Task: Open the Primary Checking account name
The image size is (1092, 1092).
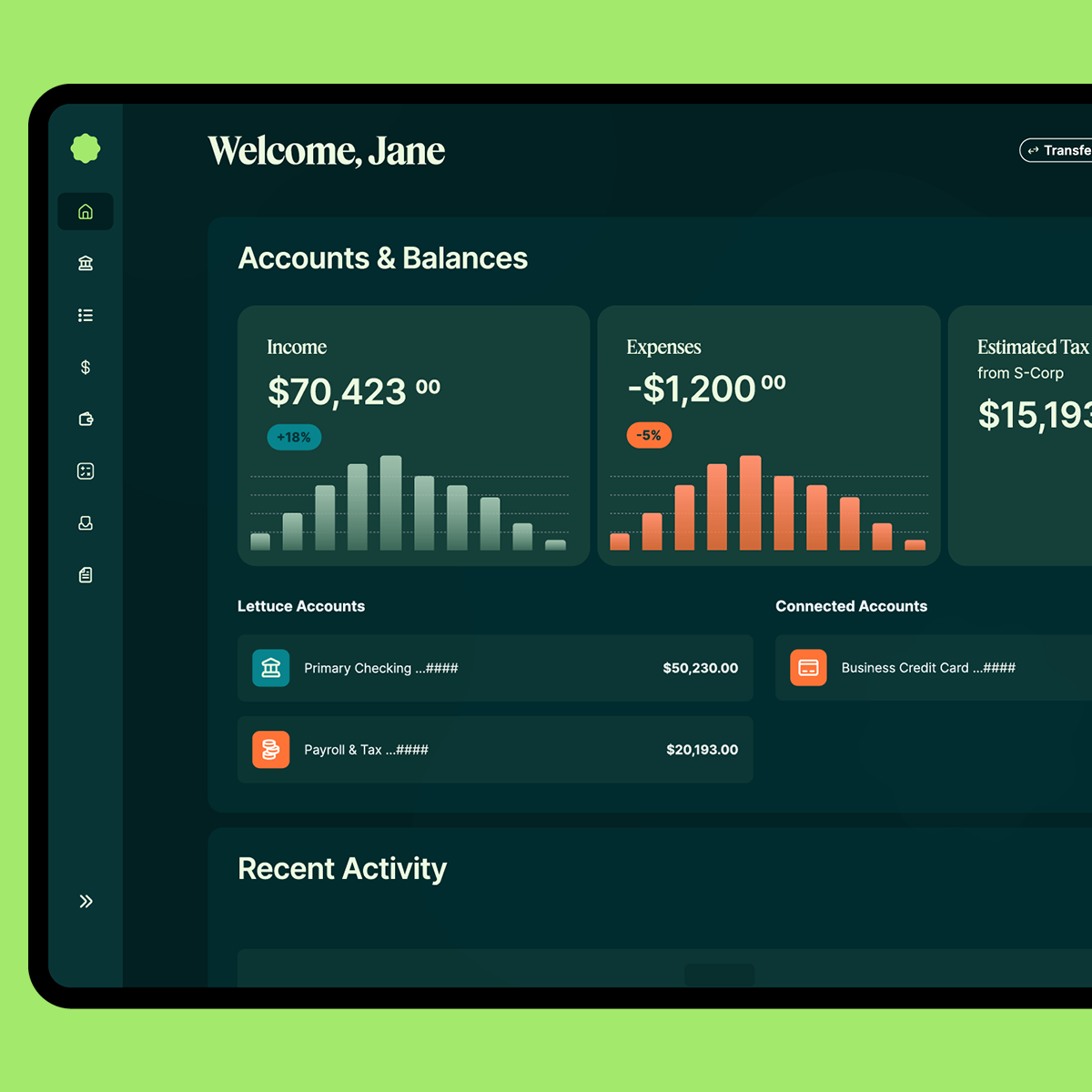Action: [x=380, y=668]
